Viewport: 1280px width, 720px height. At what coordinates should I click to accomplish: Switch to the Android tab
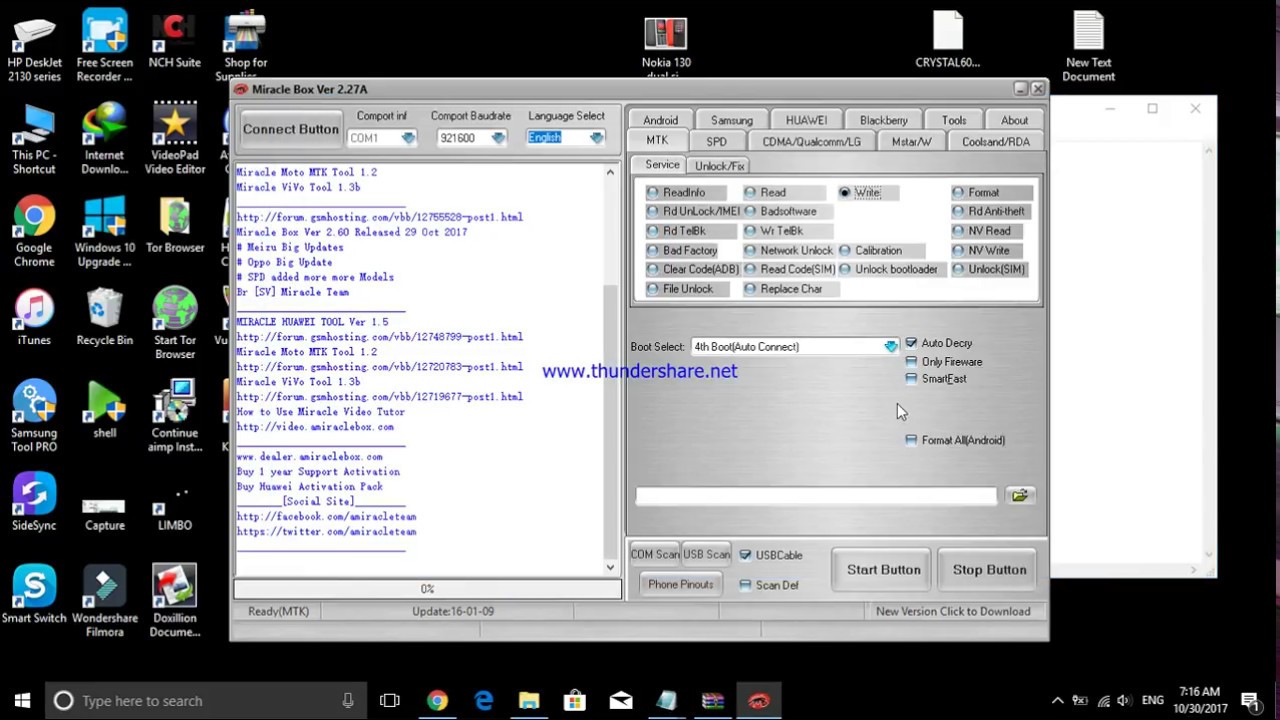click(x=660, y=120)
